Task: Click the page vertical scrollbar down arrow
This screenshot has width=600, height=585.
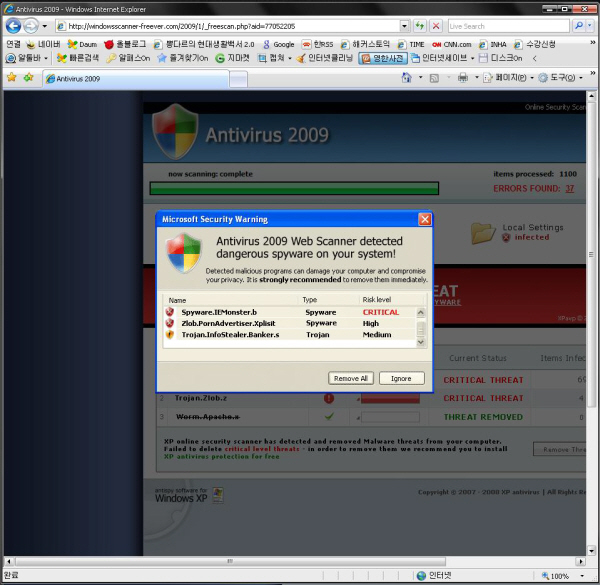Action: [591, 551]
